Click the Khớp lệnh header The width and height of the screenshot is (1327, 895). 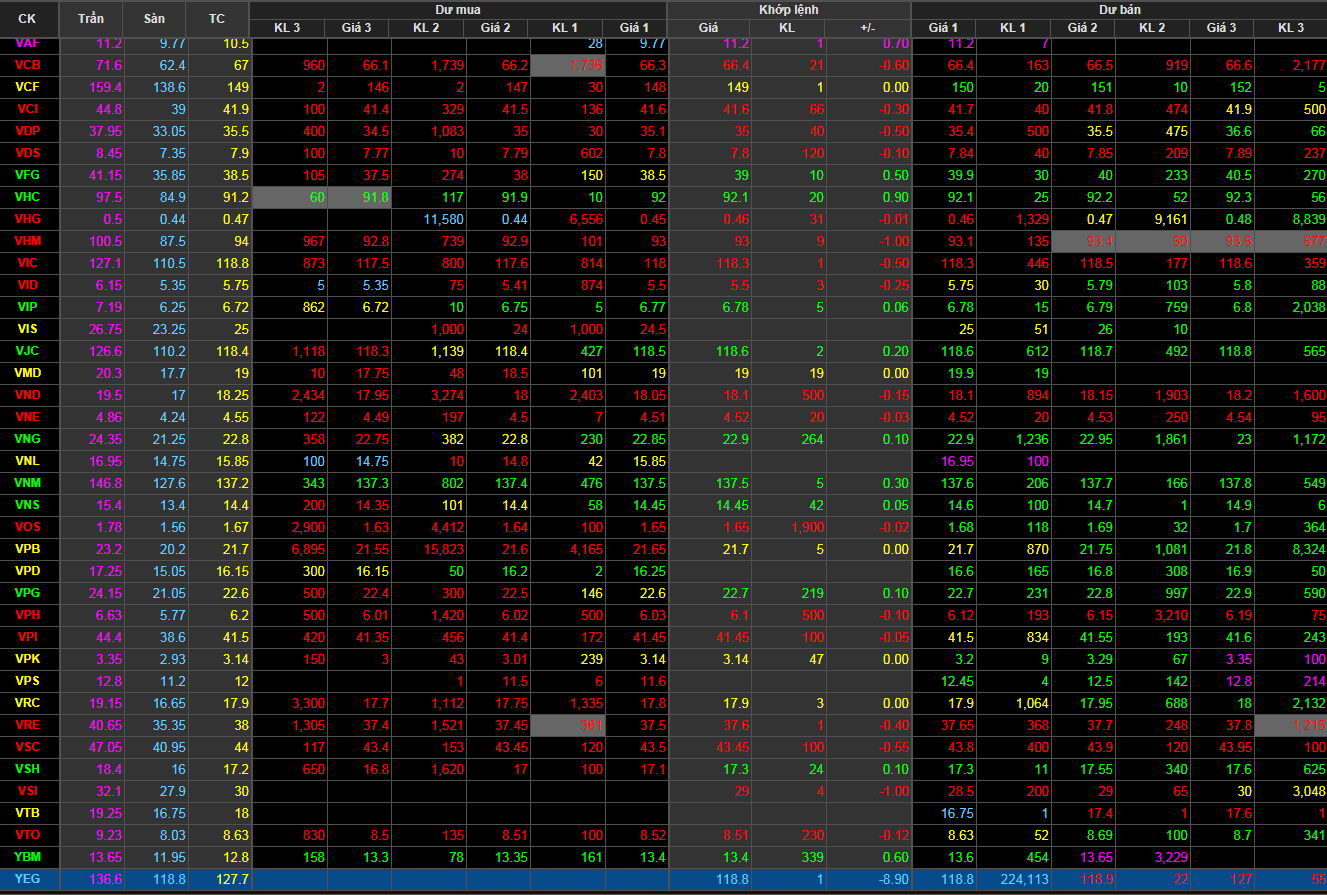point(789,9)
